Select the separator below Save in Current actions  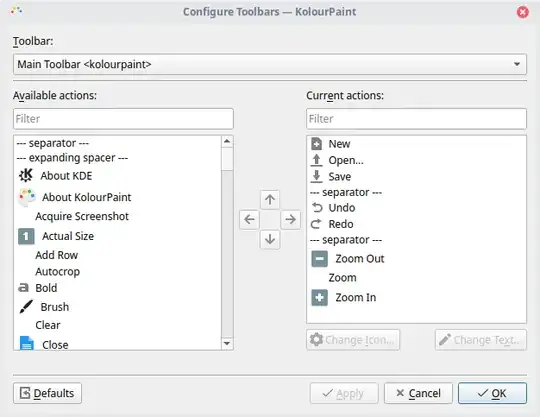(x=346, y=192)
